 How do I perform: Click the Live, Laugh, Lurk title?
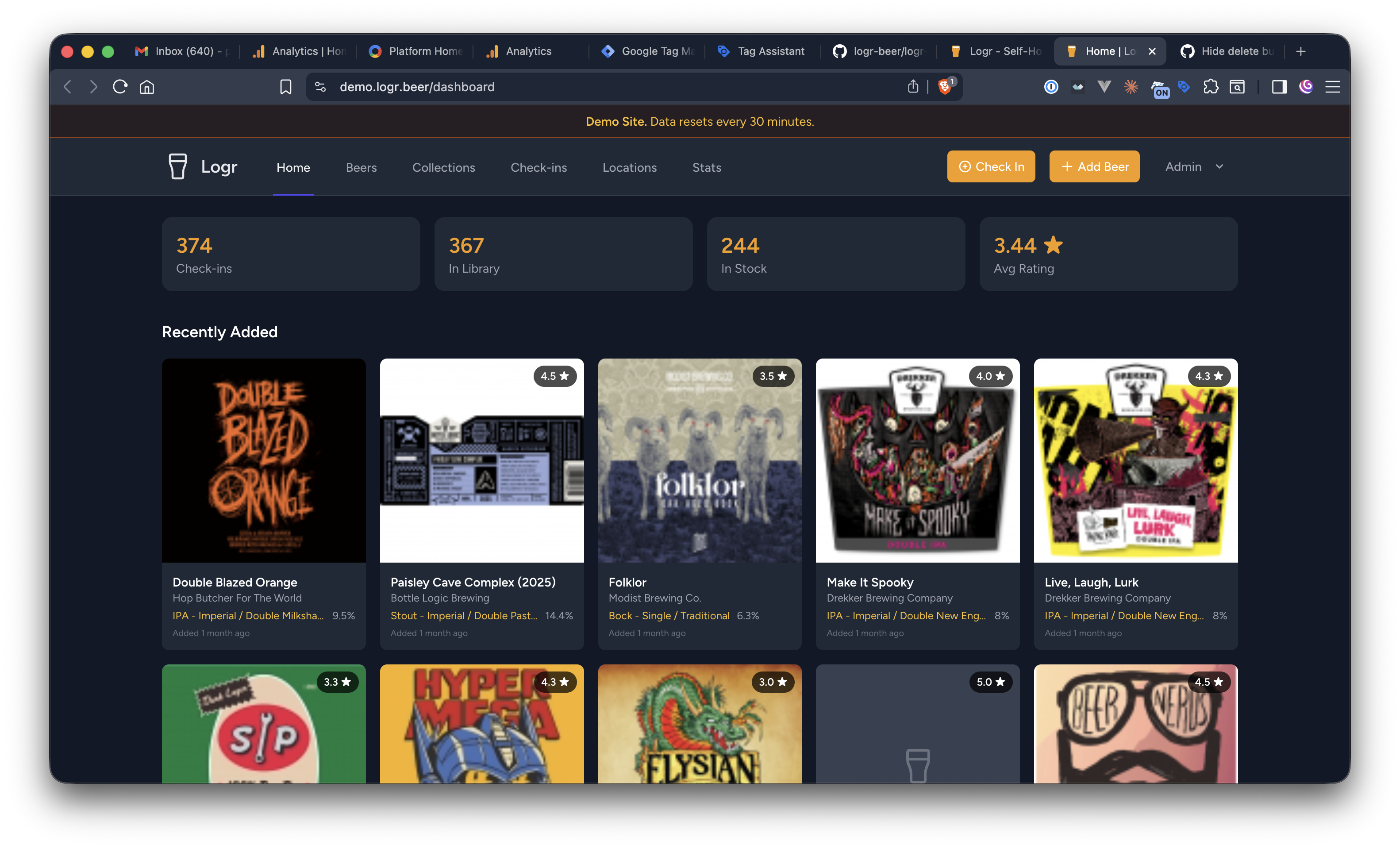click(x=1091, y=582)
